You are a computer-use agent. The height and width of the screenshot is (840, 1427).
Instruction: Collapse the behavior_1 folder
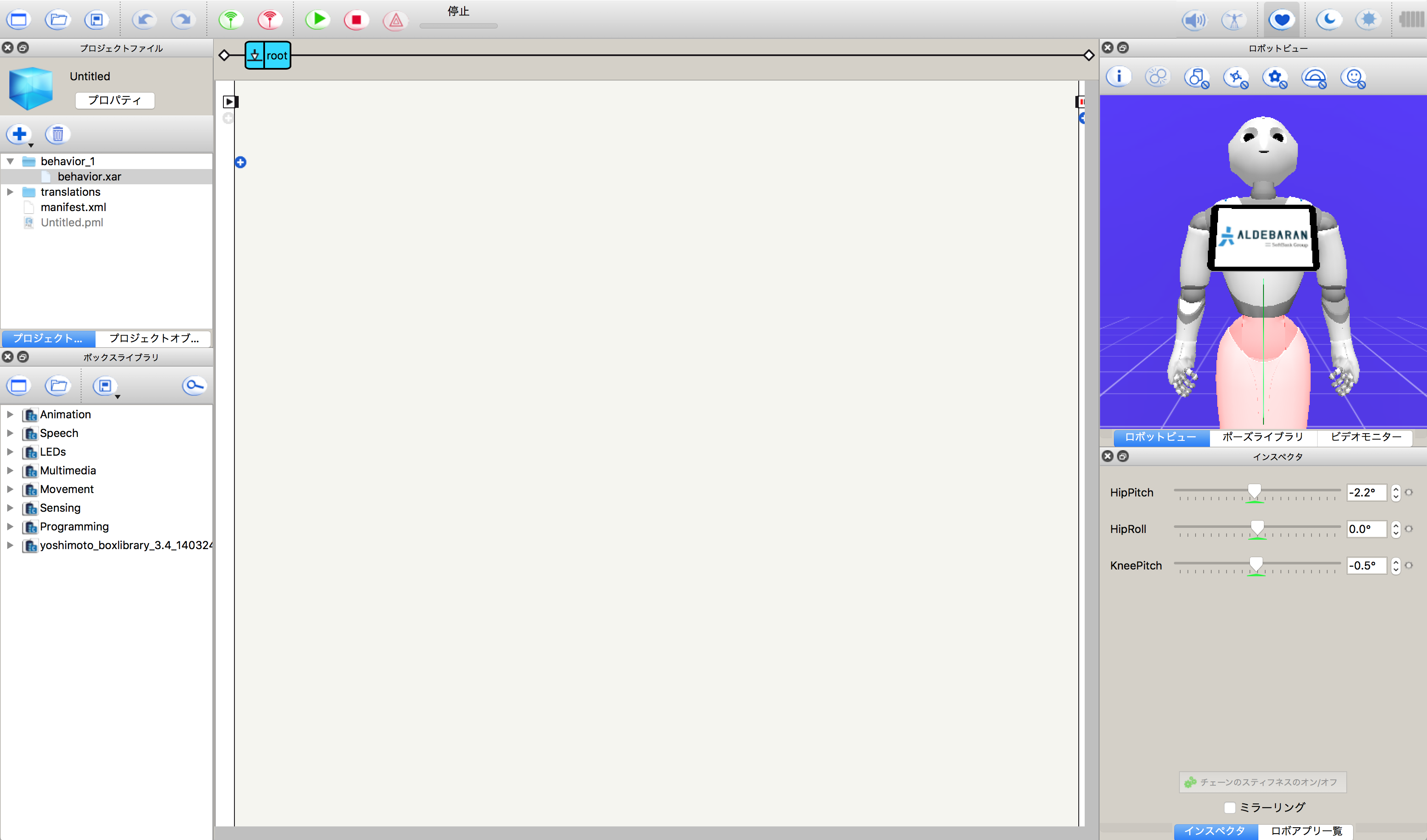tap(10, 161)
